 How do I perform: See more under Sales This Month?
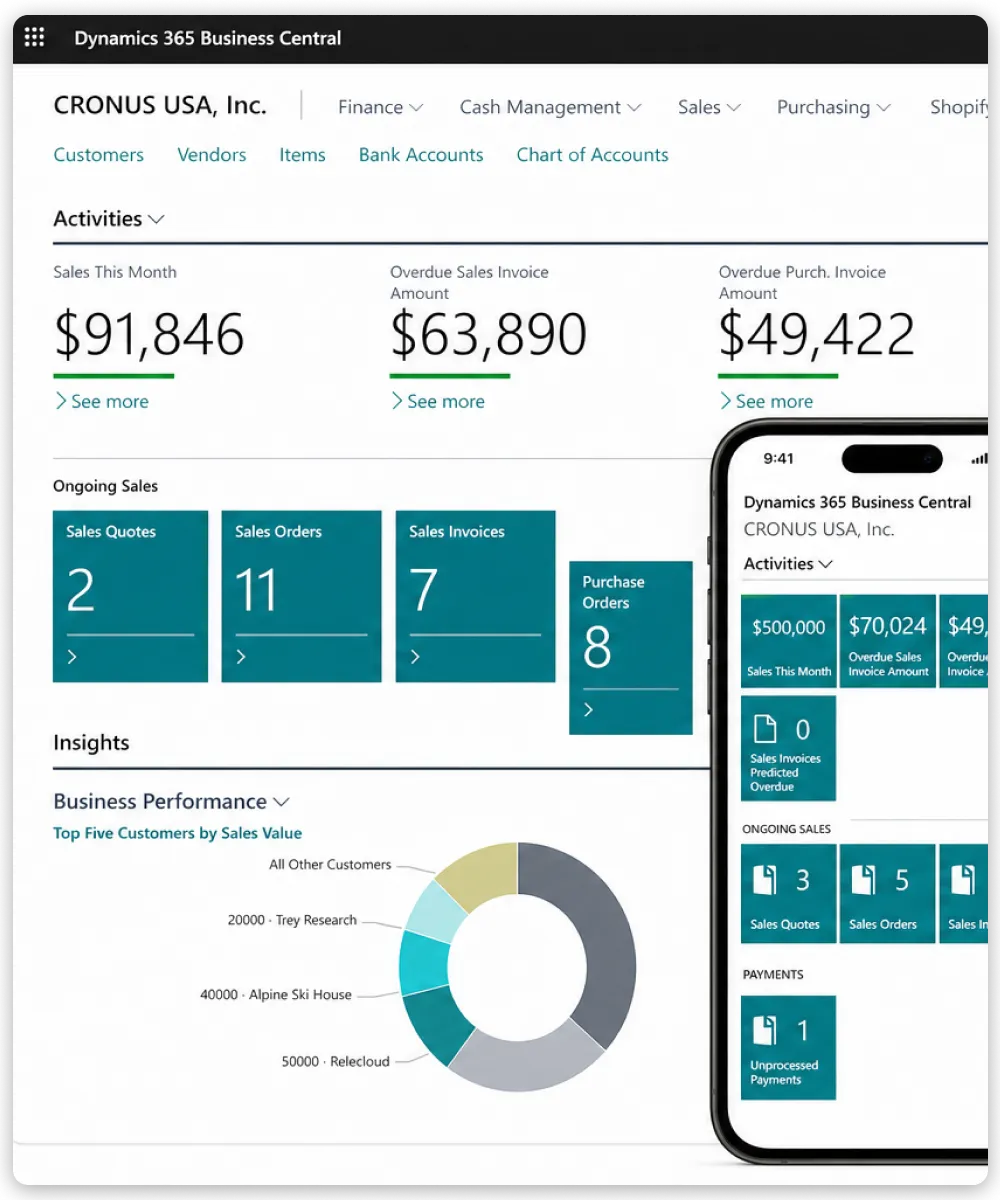click(x=101, y=401)
